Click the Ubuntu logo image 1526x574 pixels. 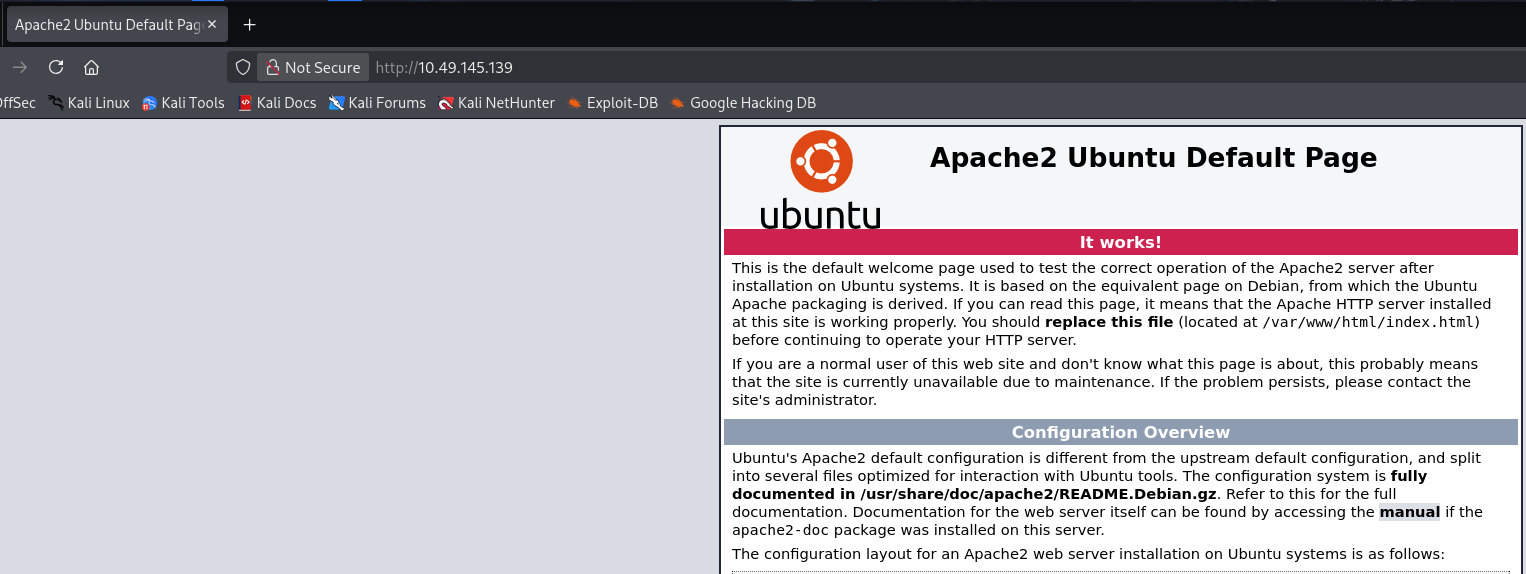(x=821, y=180)
